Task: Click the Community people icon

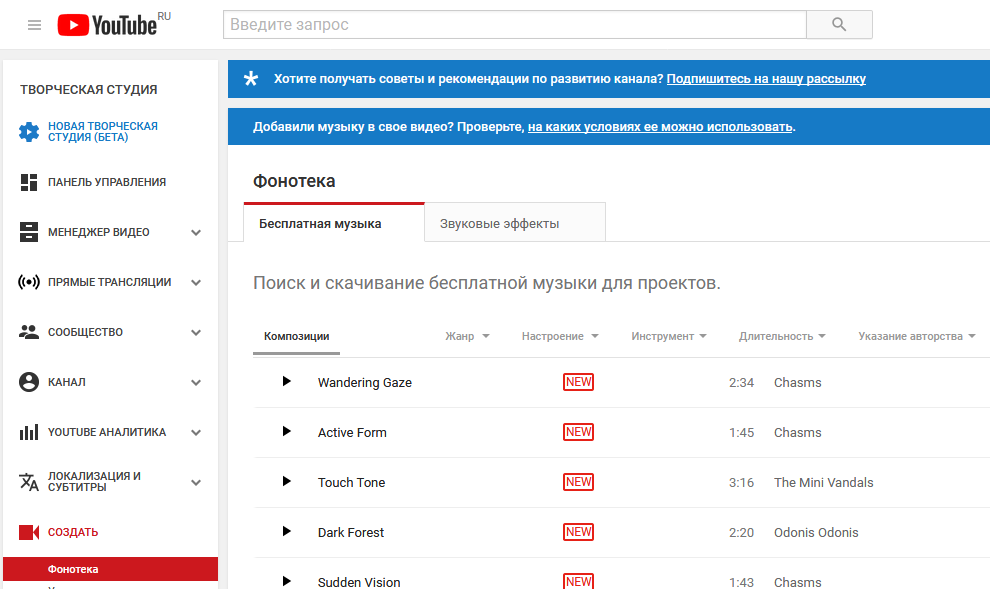Action: (29, 332)
